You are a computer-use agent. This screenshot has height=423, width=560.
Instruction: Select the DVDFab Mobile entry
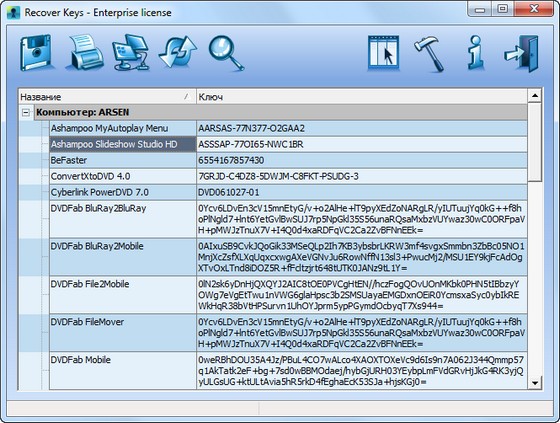tap(122, 370)
